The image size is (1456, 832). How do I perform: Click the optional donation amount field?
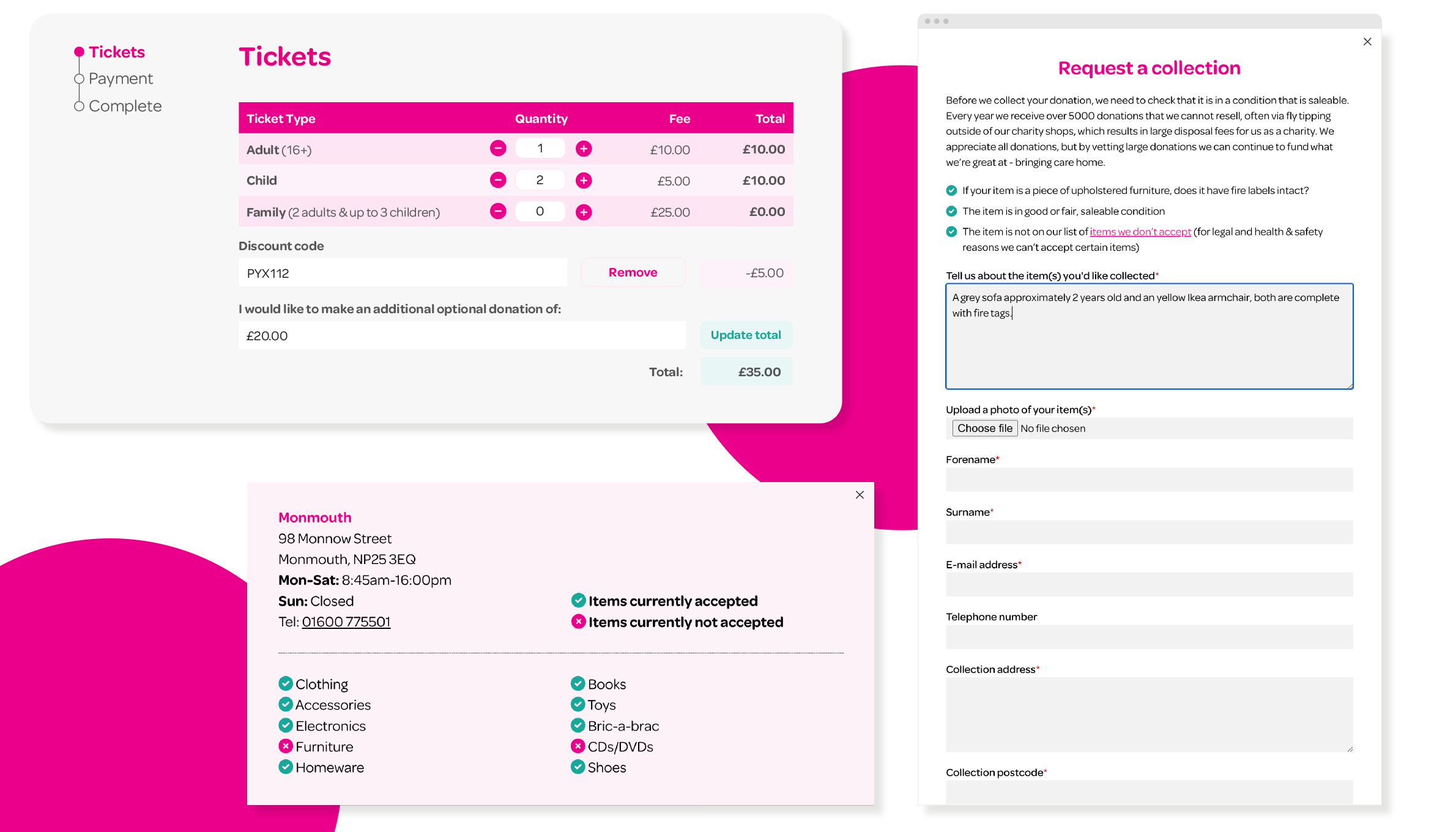(462, 336)
